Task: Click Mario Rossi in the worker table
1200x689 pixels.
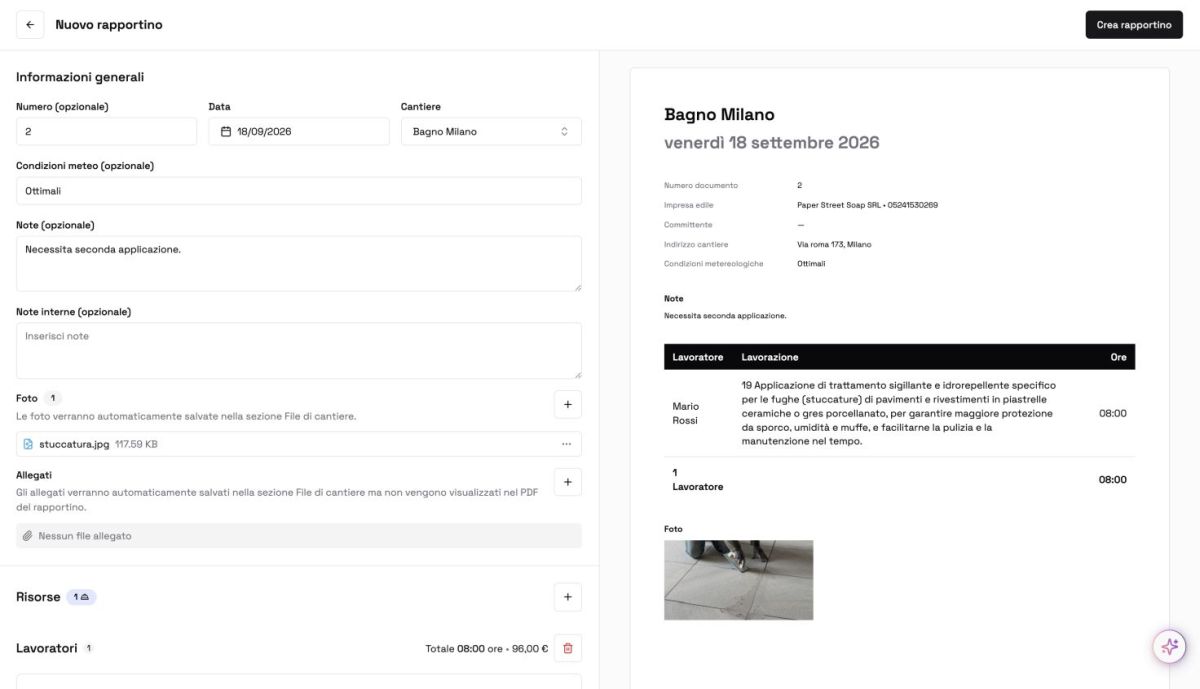Action: coord(686,413)
